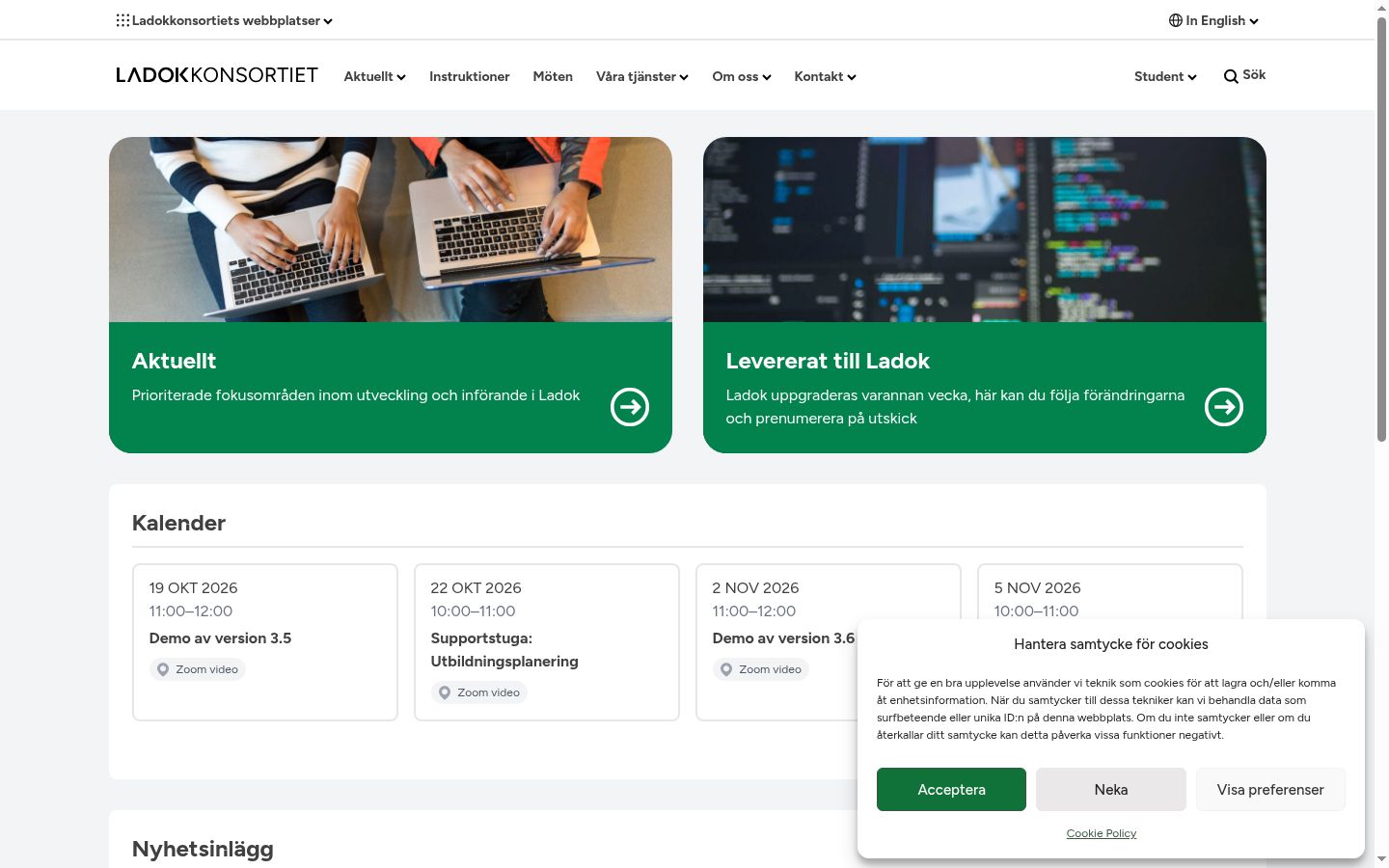
Task: Click the location pin on the 2 NOV event
Action: (726, 669)
